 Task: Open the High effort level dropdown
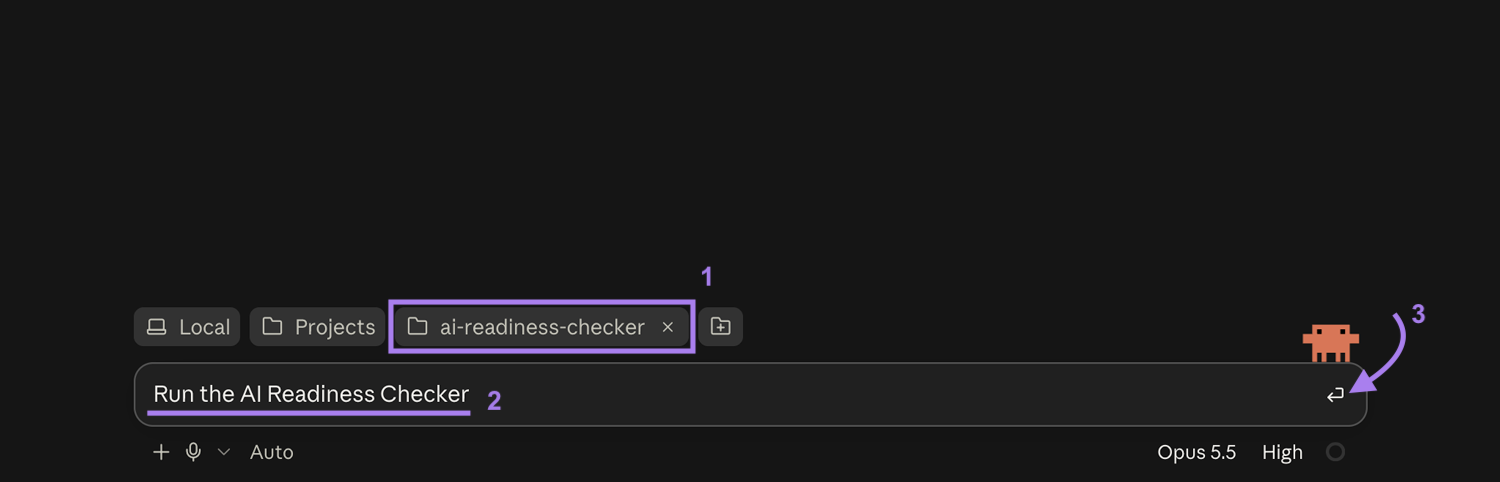pyautogui.click(x=1282, y=452)
